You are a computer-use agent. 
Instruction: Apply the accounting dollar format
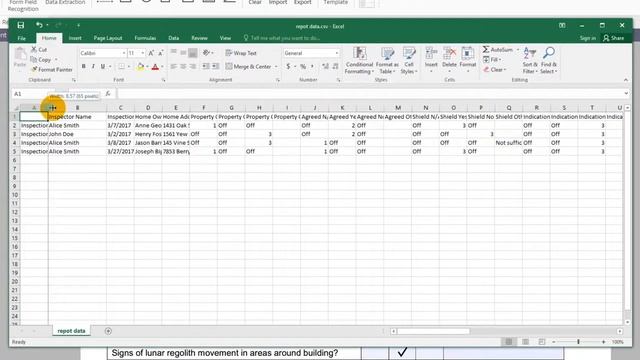(x=288, y=67)
